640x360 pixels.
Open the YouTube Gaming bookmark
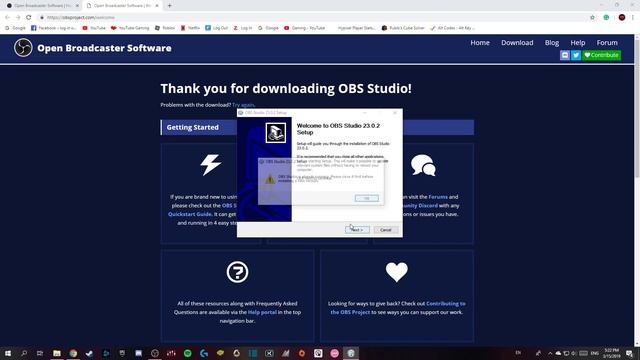pyautogui.click(x=130, y=28)
